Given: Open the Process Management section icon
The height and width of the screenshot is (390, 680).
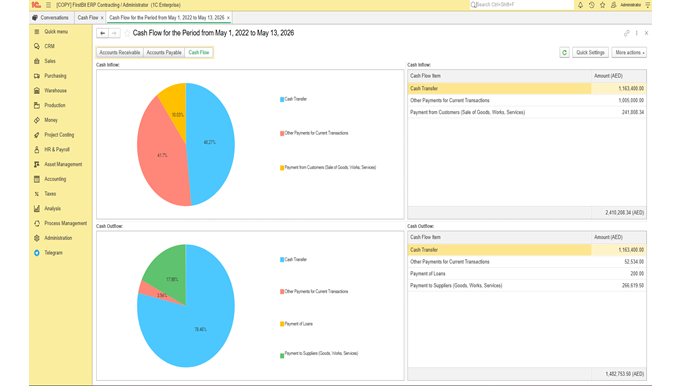Looking at the screenshot, I should [x=37, y=223].
